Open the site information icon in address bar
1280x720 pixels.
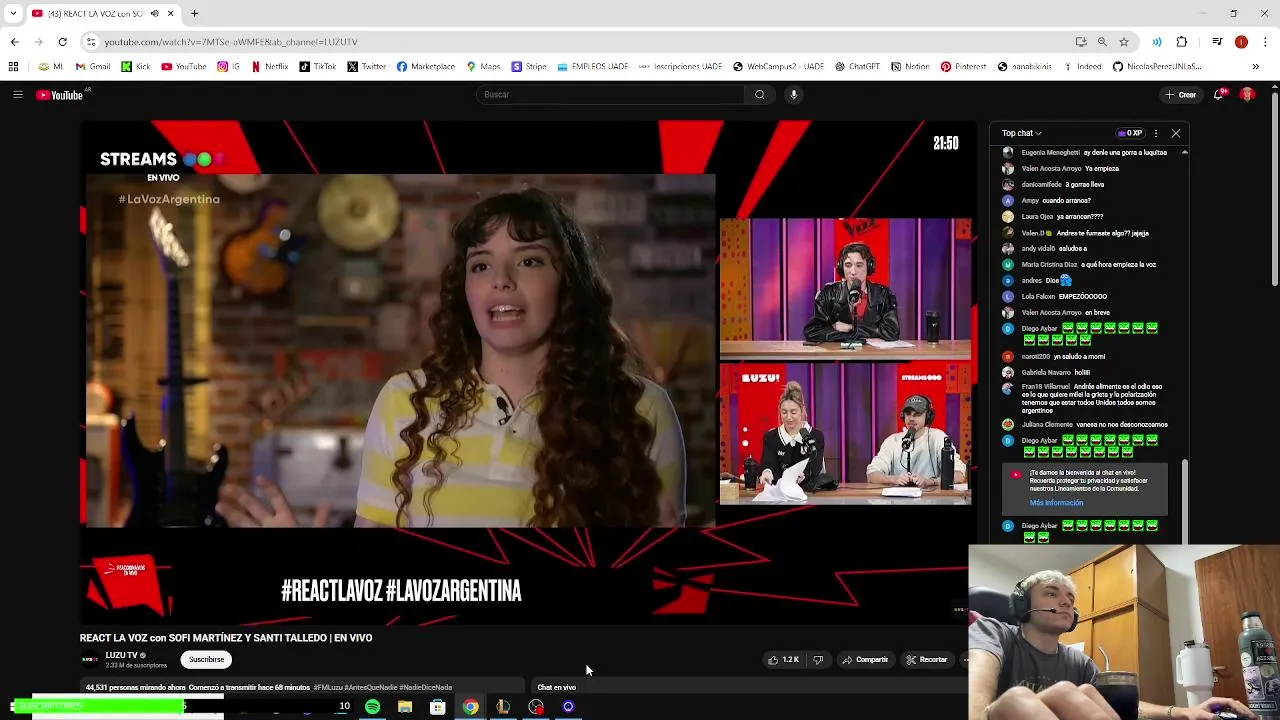[91, 42]
